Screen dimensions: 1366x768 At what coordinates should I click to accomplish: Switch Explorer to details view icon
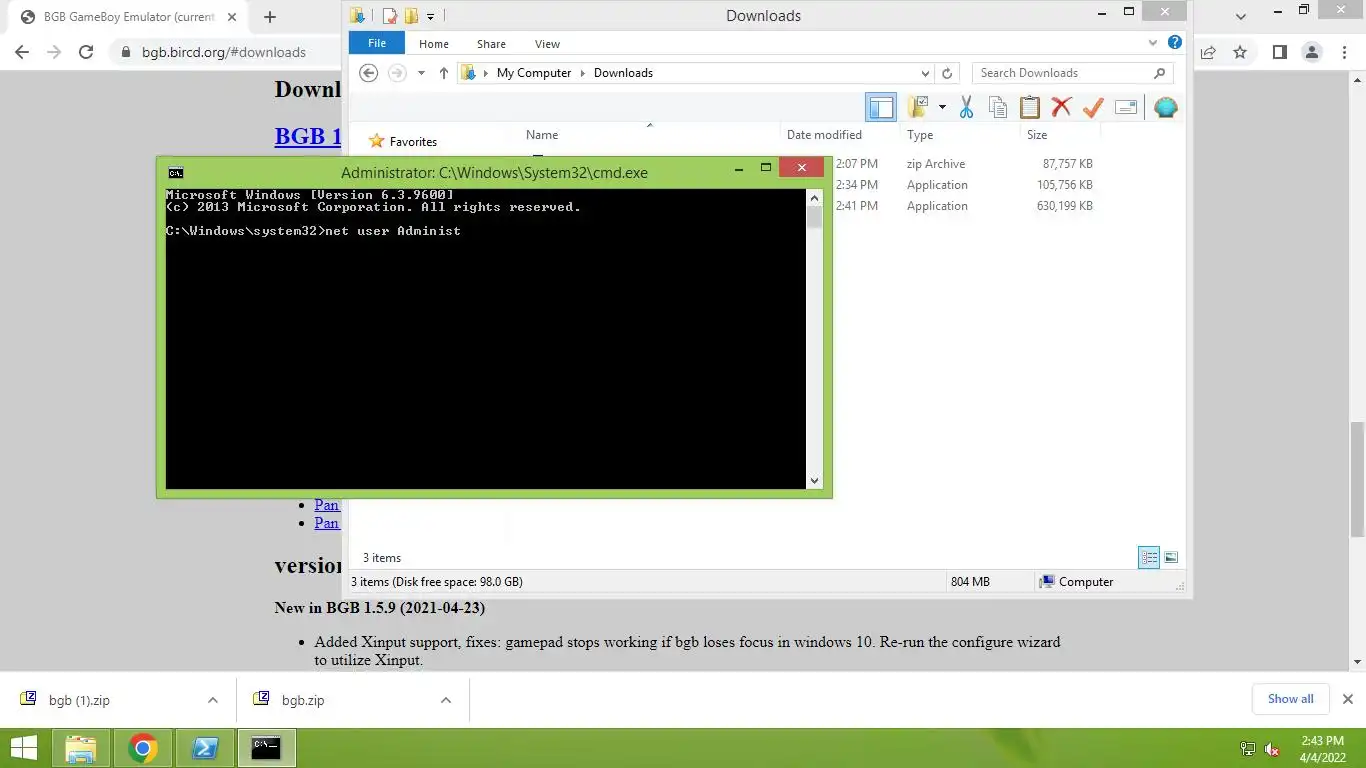point(1149,558)
